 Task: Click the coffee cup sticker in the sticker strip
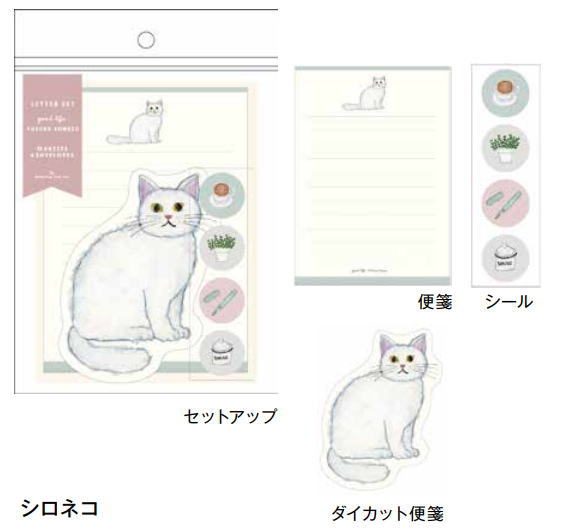pyautogui.click(x=505, y=92)
